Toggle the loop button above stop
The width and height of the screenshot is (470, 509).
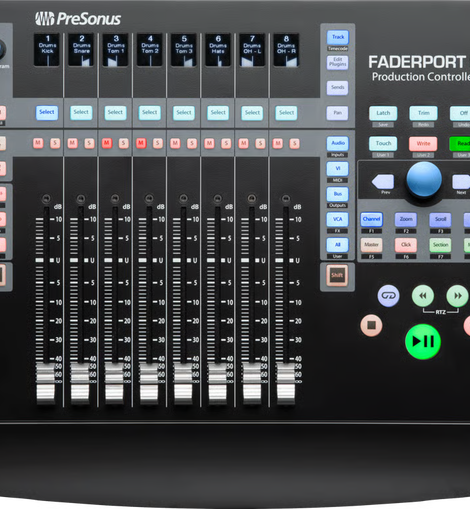[388, 295]
